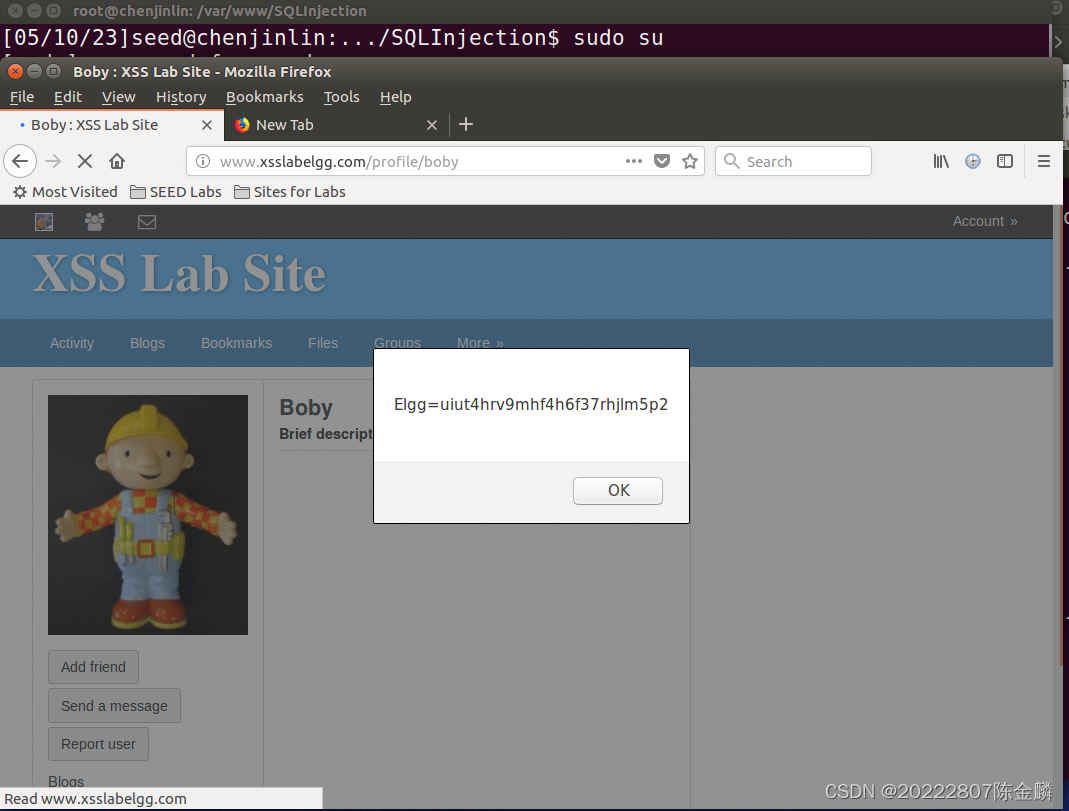1069x811 pixels.
Task: Click OK in the alert dialog
Action: tap(618, 491)
